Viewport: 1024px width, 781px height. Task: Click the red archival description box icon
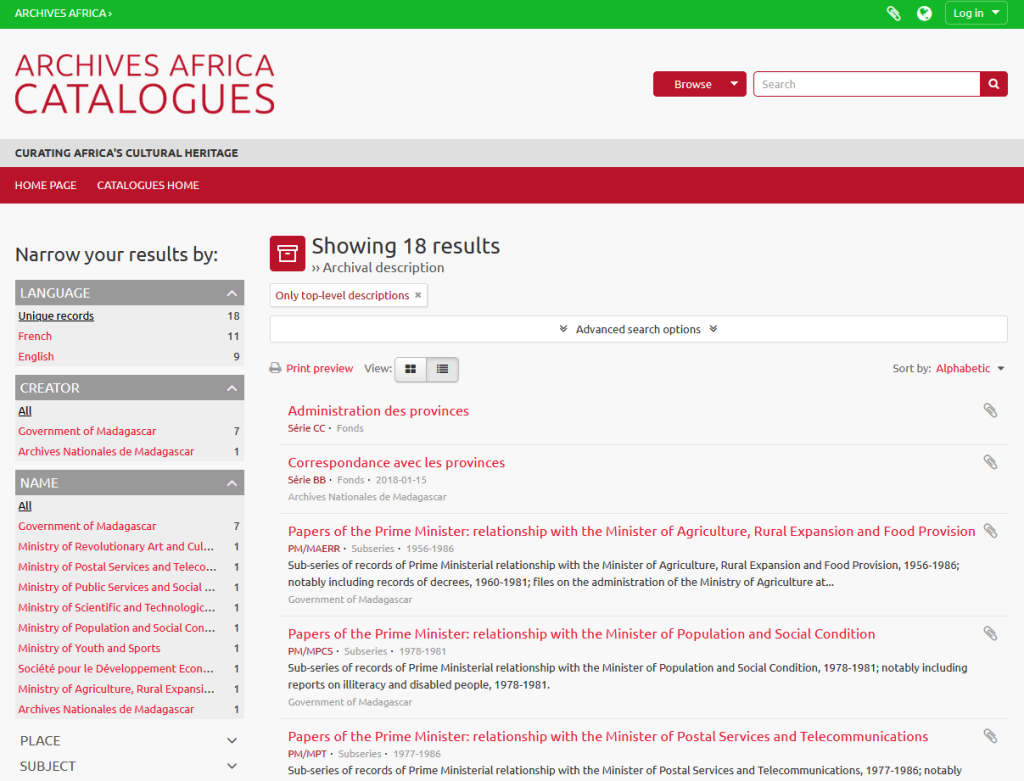click(287, 253)
